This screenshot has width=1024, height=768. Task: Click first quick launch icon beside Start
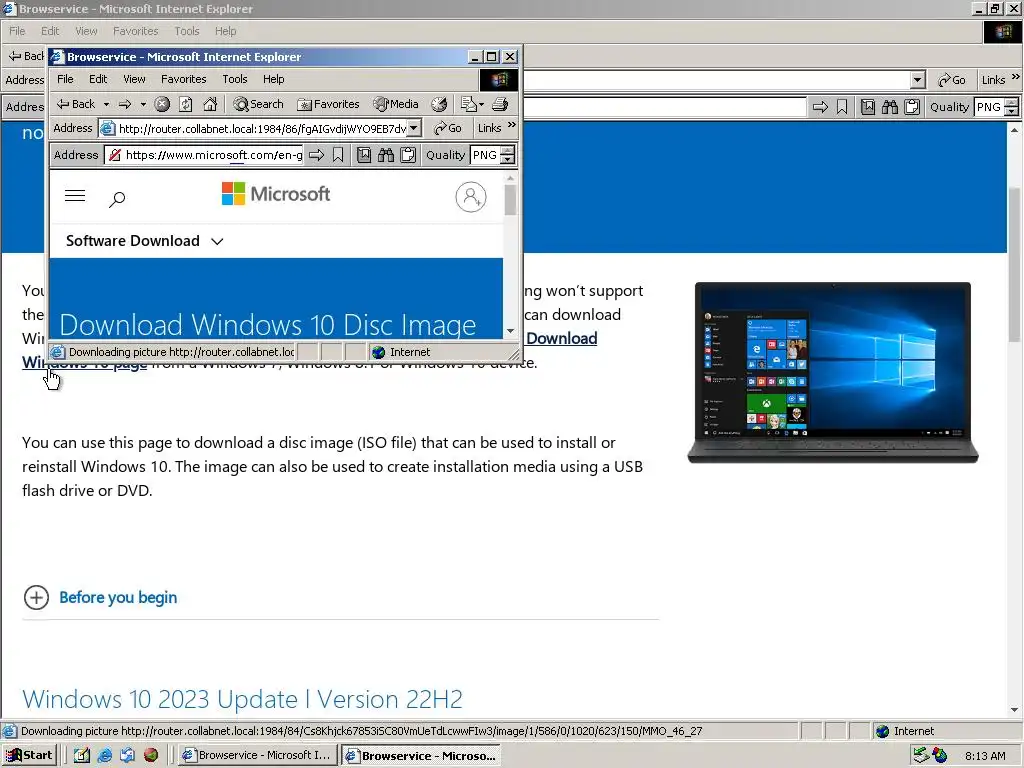(82, 755)
